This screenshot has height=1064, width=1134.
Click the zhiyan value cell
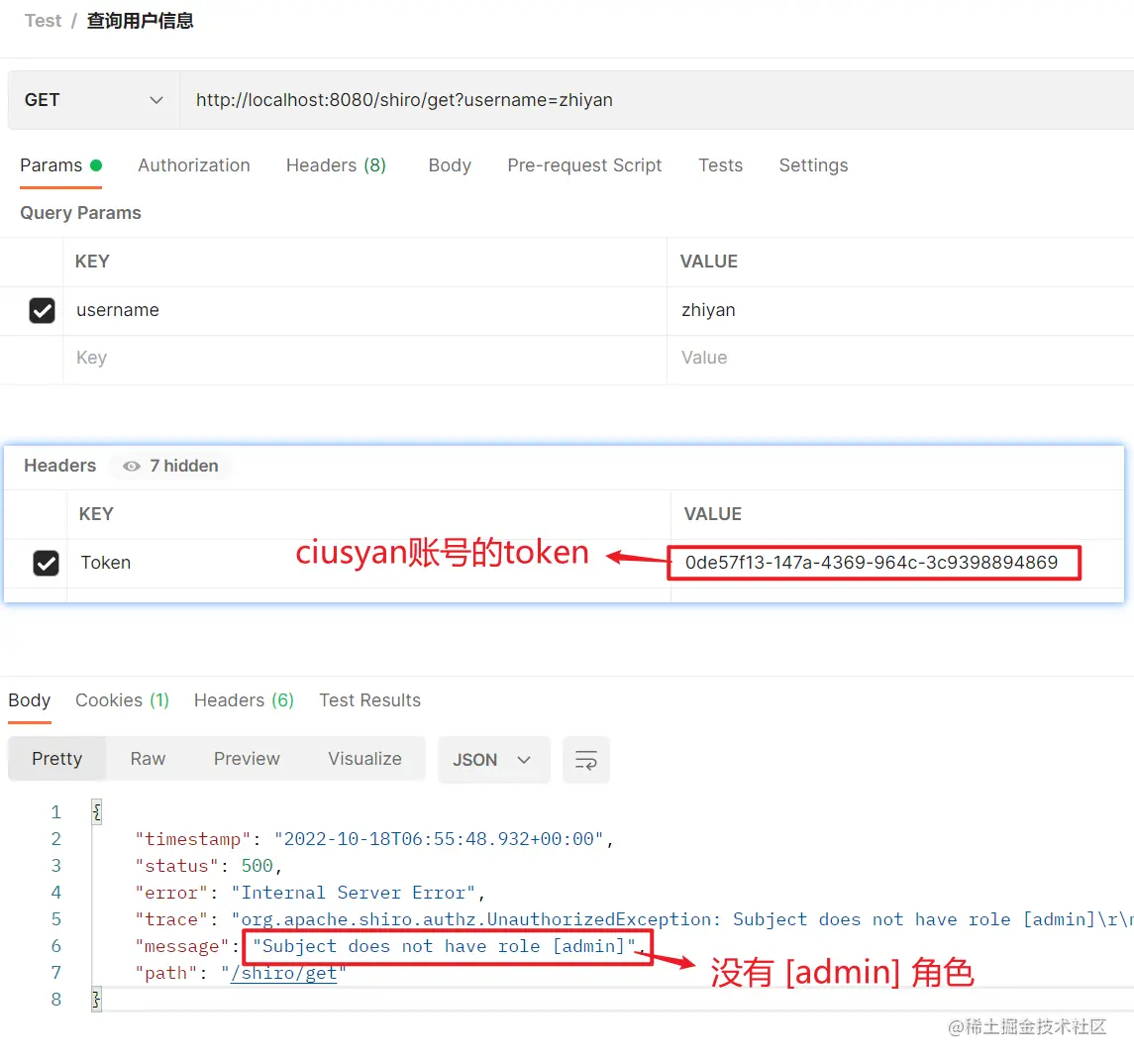pyautogui.click(x=900, y=310)
